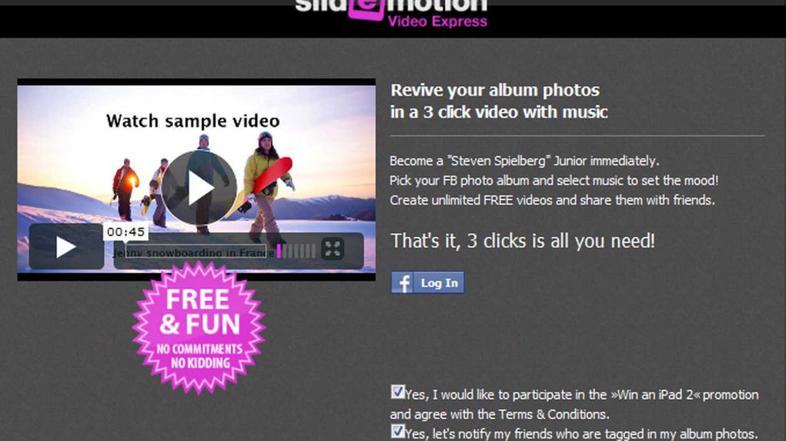This screenshot has width=786, height=441.
Task: Click the That's it, 3 clicks text
Action: click(x=522, y=241)
